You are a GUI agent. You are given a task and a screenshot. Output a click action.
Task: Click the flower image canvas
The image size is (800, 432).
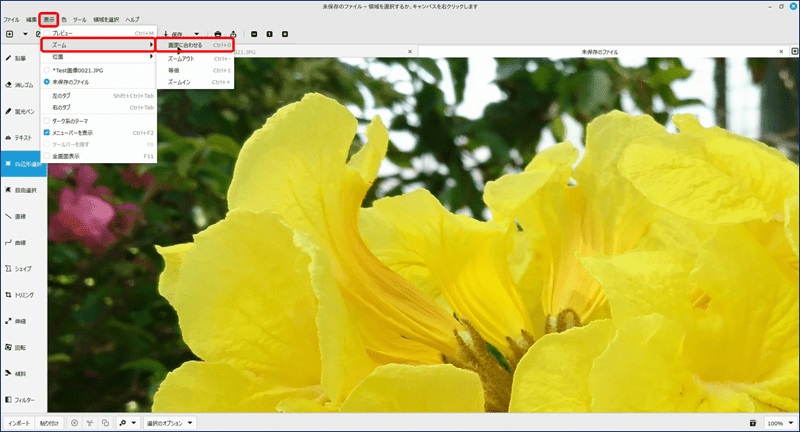click(x=423, y=235)
